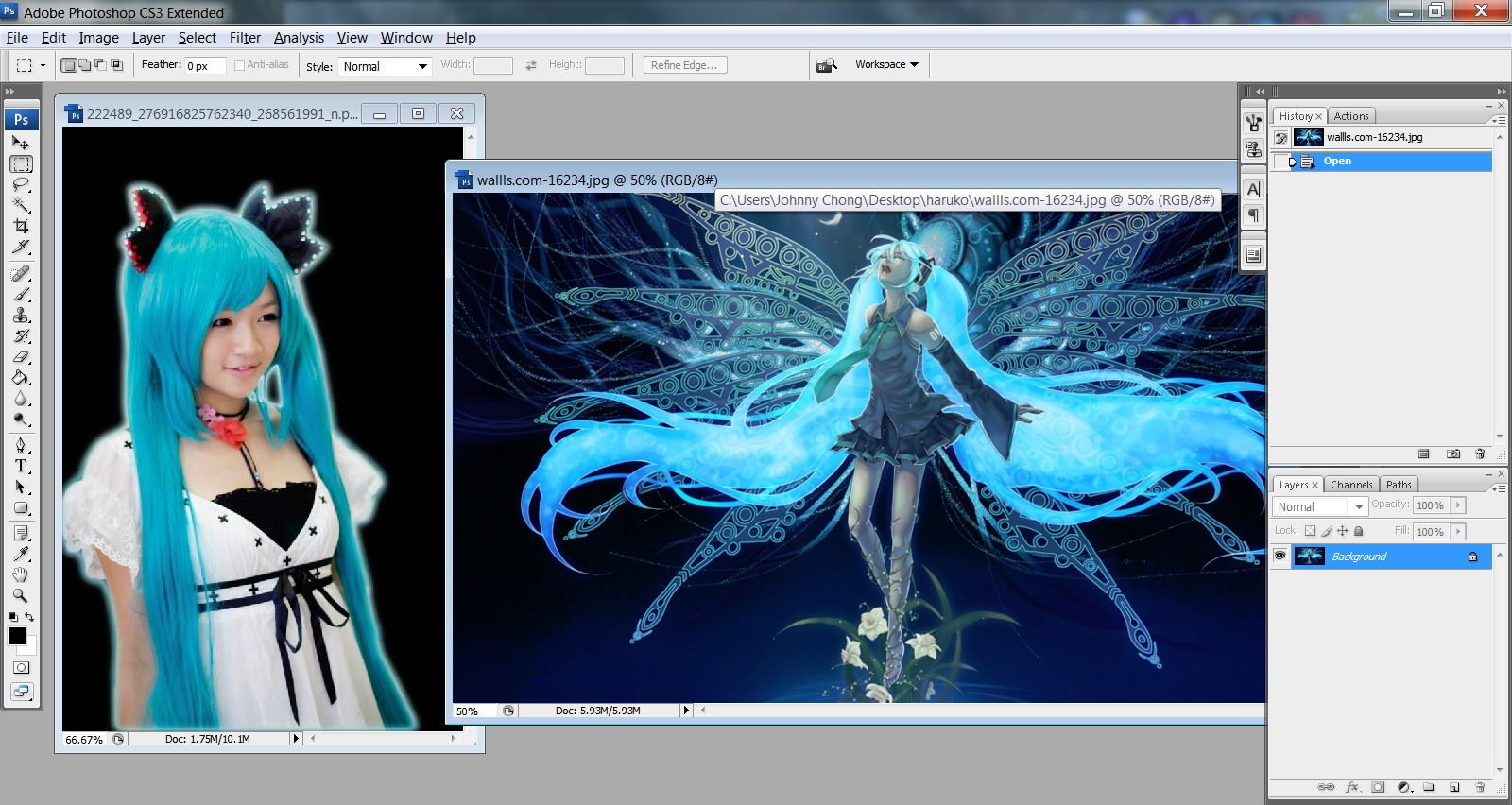The height and width of the screenshot is (805, 1512).
Task: Open tool preset picker arrow
Action: (x=43, y=65)
